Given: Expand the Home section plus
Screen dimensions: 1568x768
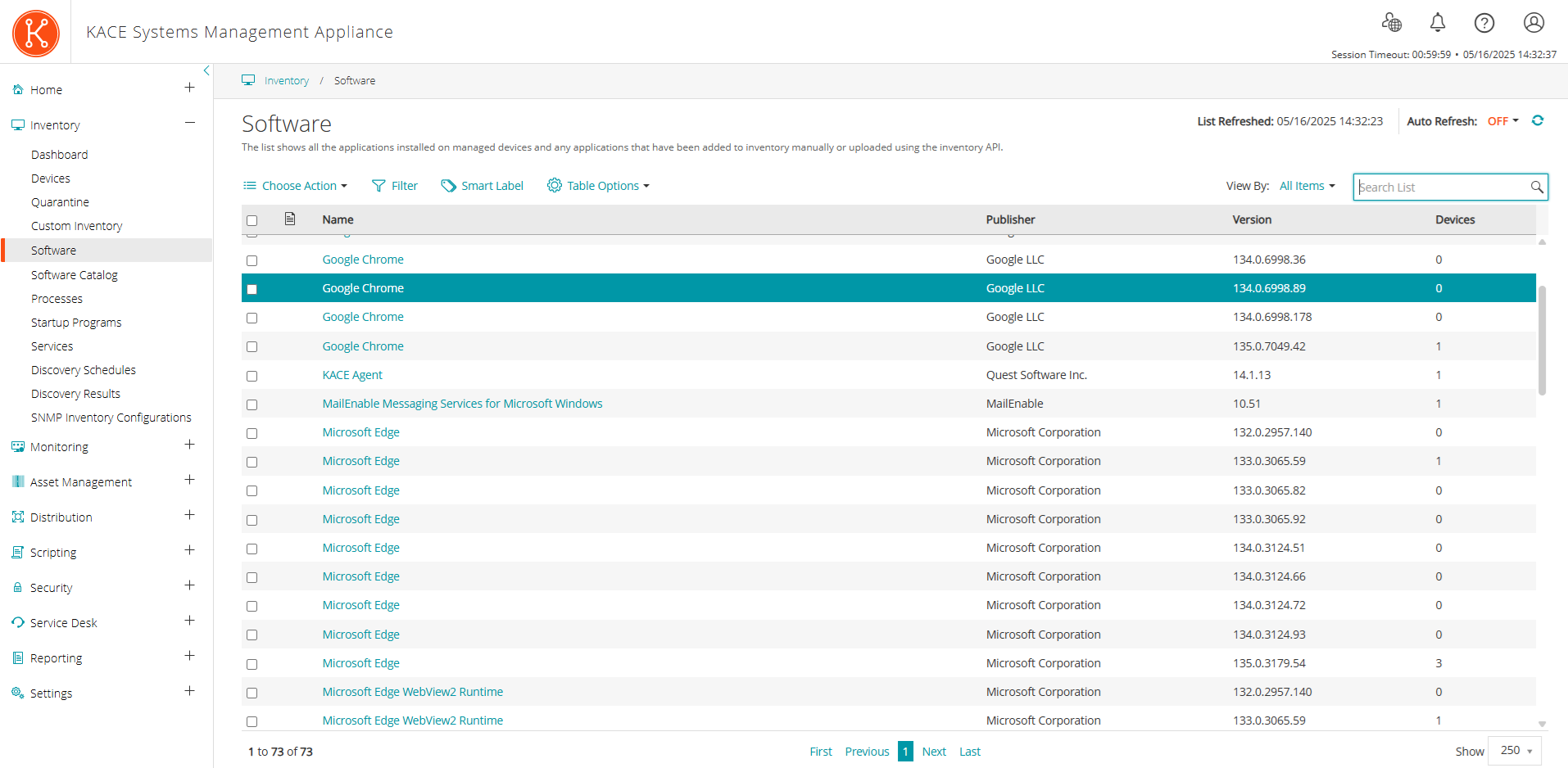Looking at the screenshot, I should click(x=189, y=88).
